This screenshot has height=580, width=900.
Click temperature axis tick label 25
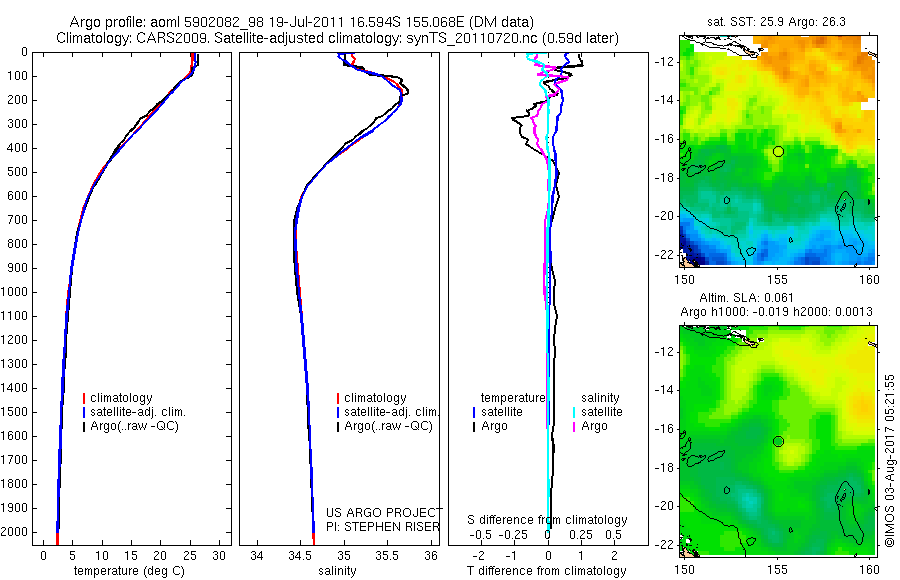(188, 556)
